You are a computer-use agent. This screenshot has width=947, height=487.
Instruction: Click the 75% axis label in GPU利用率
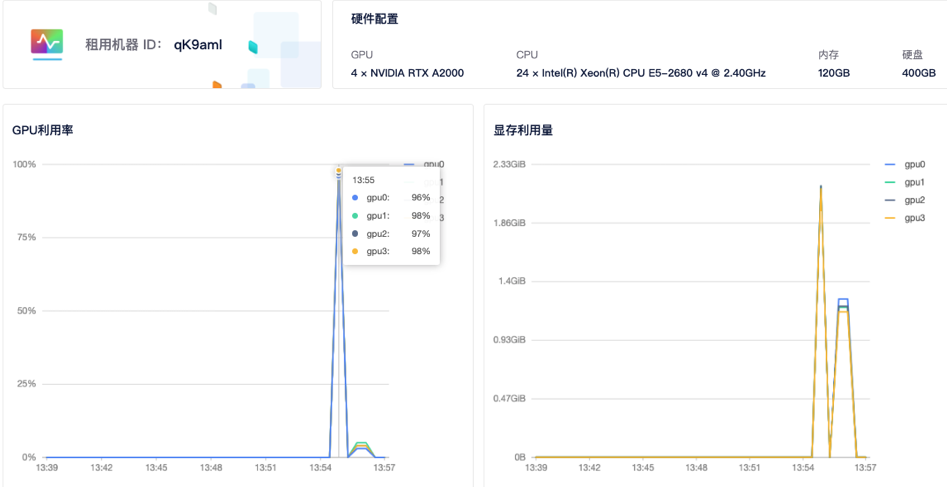[x=27, y=237]
